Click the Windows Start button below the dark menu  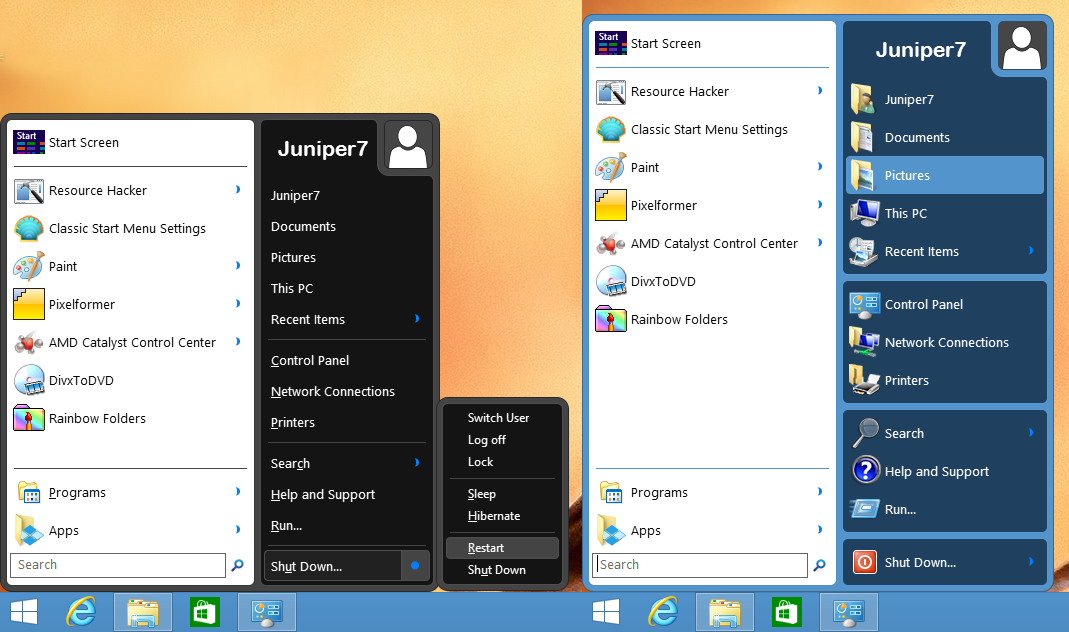24,612
